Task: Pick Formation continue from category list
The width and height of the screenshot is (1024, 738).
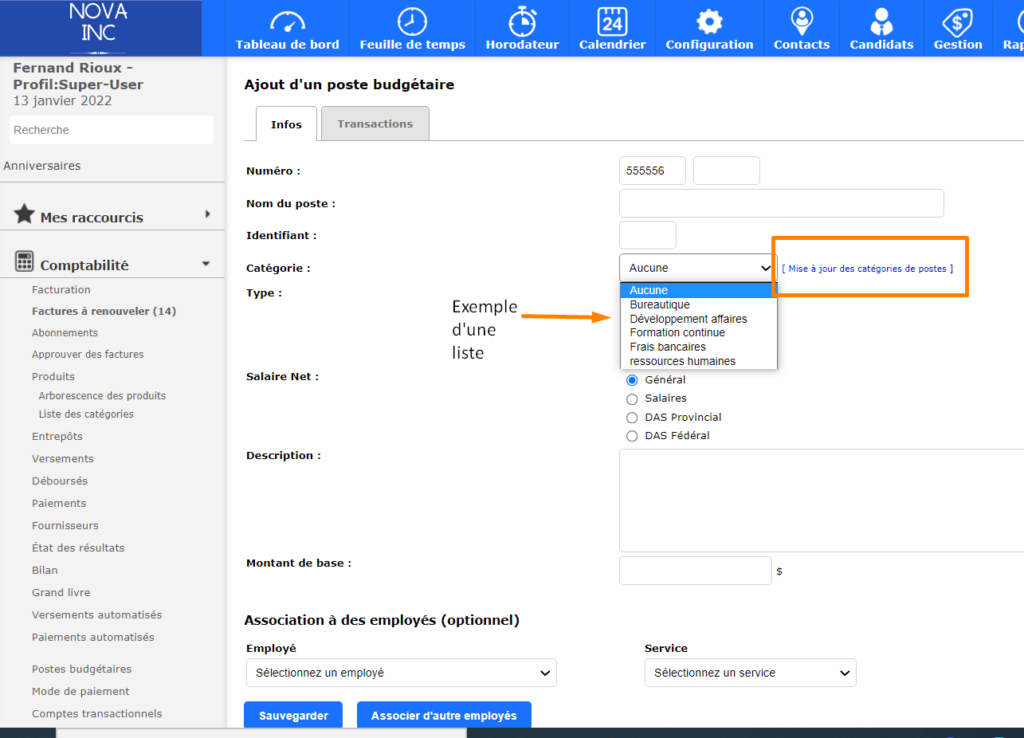Action: coord(677,333)
